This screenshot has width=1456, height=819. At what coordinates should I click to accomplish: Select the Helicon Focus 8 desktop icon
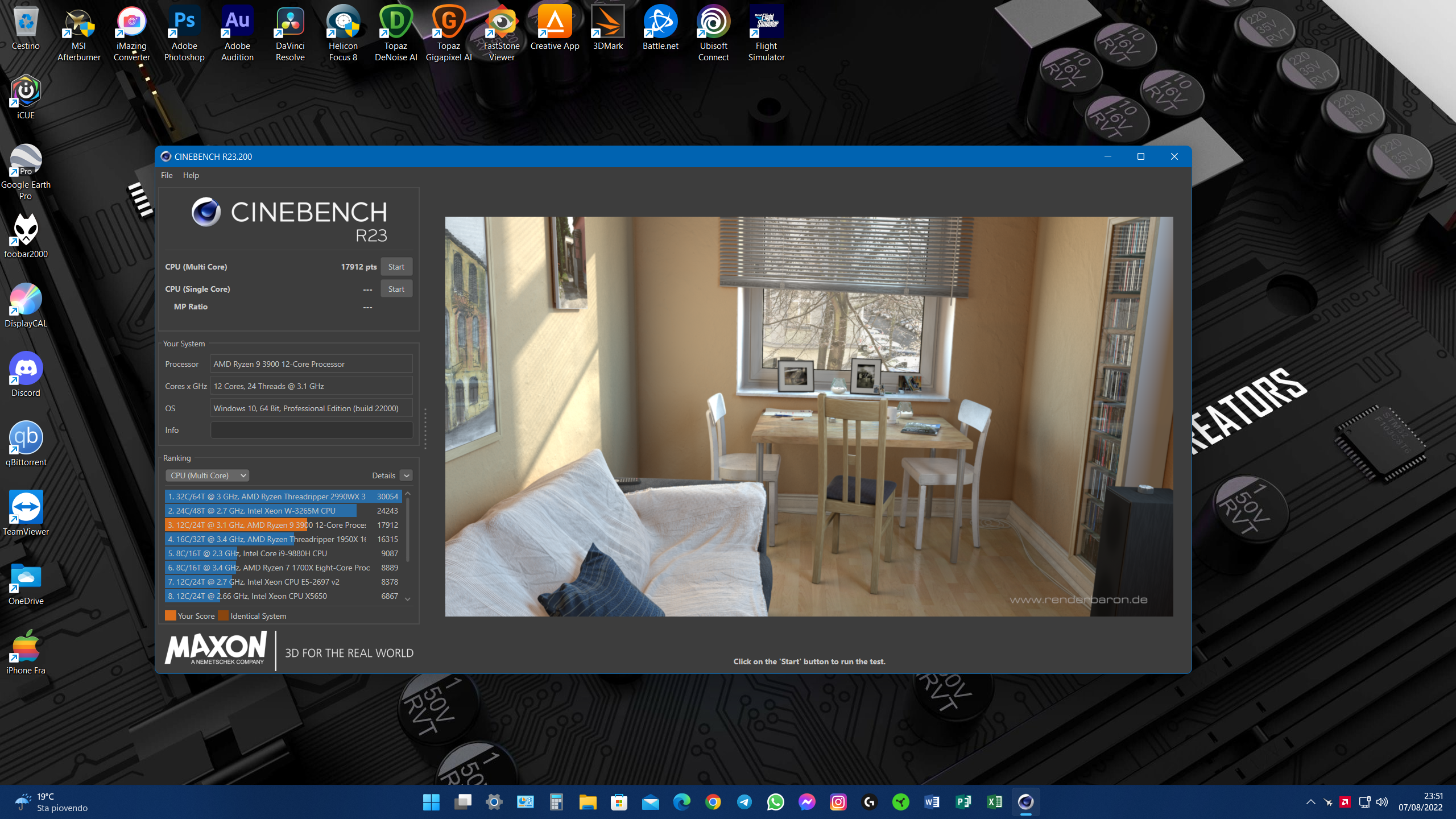point(343,34)
